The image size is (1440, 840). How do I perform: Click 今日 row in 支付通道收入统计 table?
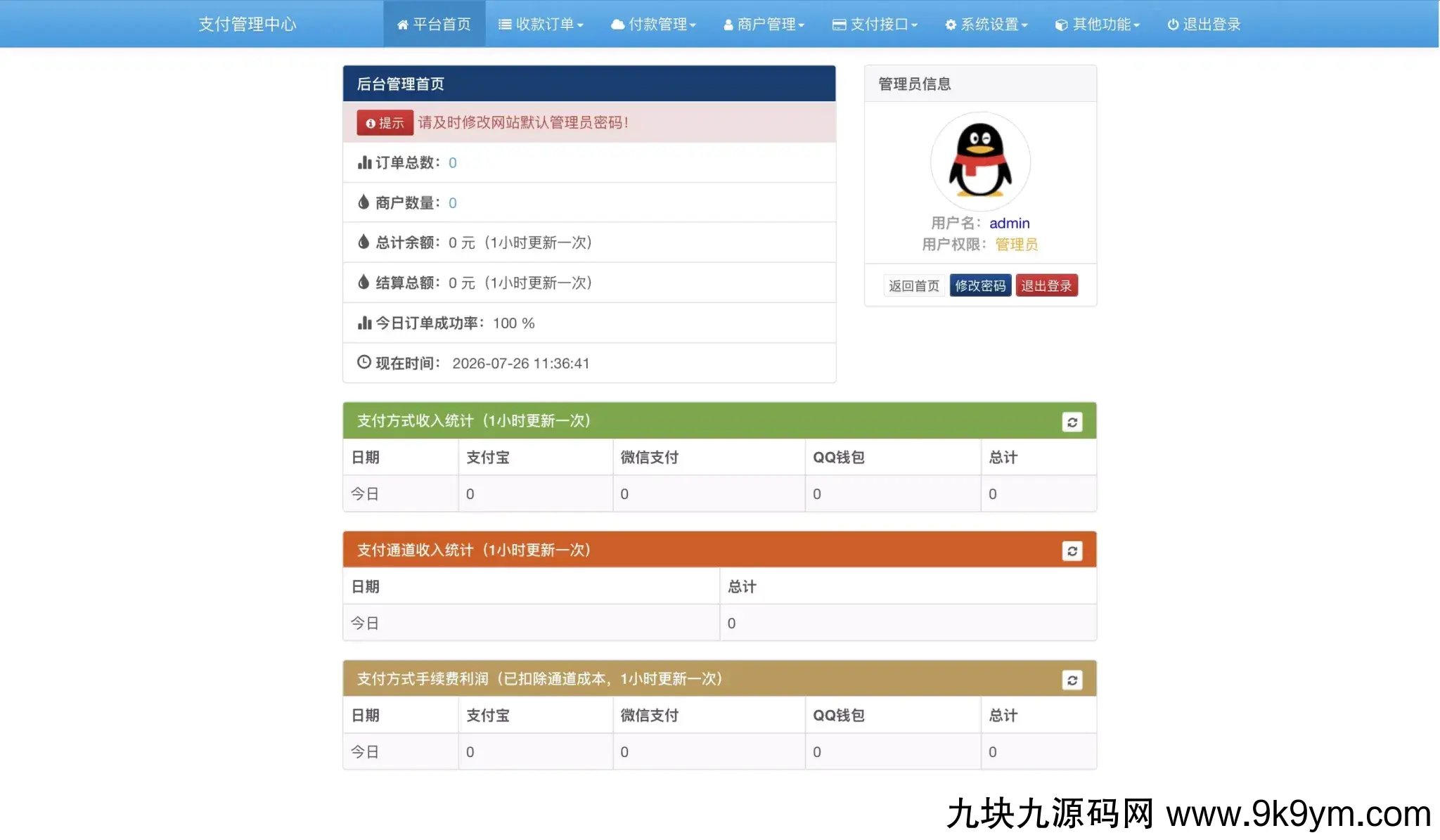[719, 623]
